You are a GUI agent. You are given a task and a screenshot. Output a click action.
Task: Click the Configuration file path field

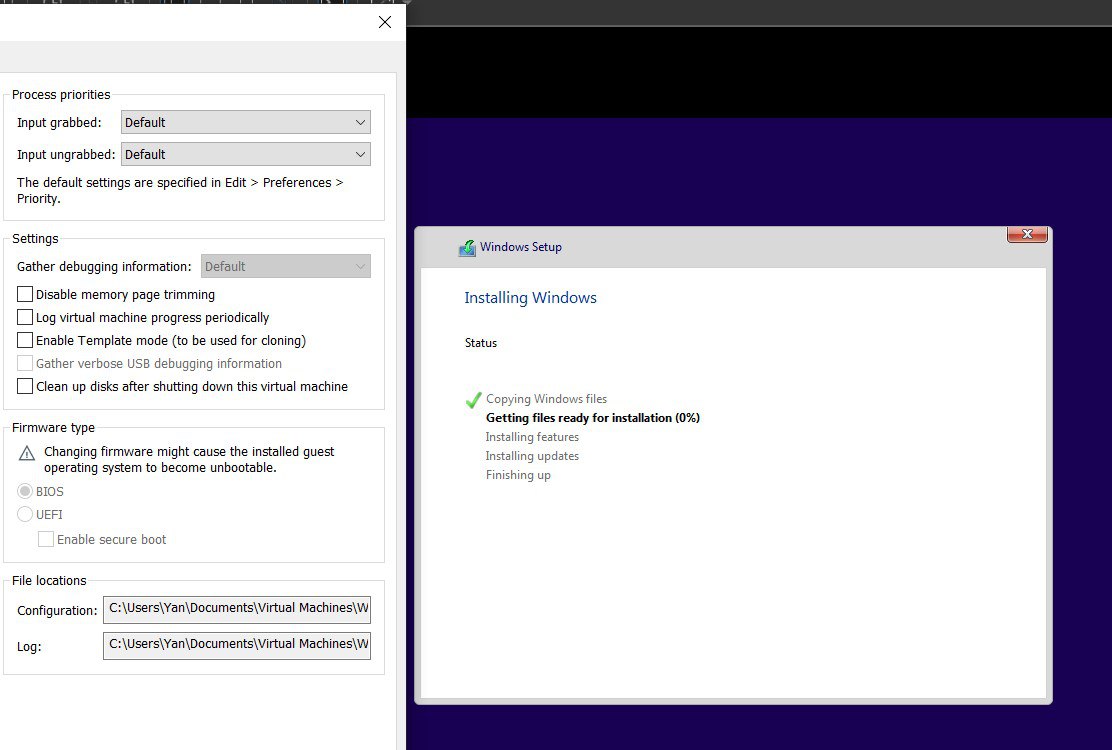point(237,609)
